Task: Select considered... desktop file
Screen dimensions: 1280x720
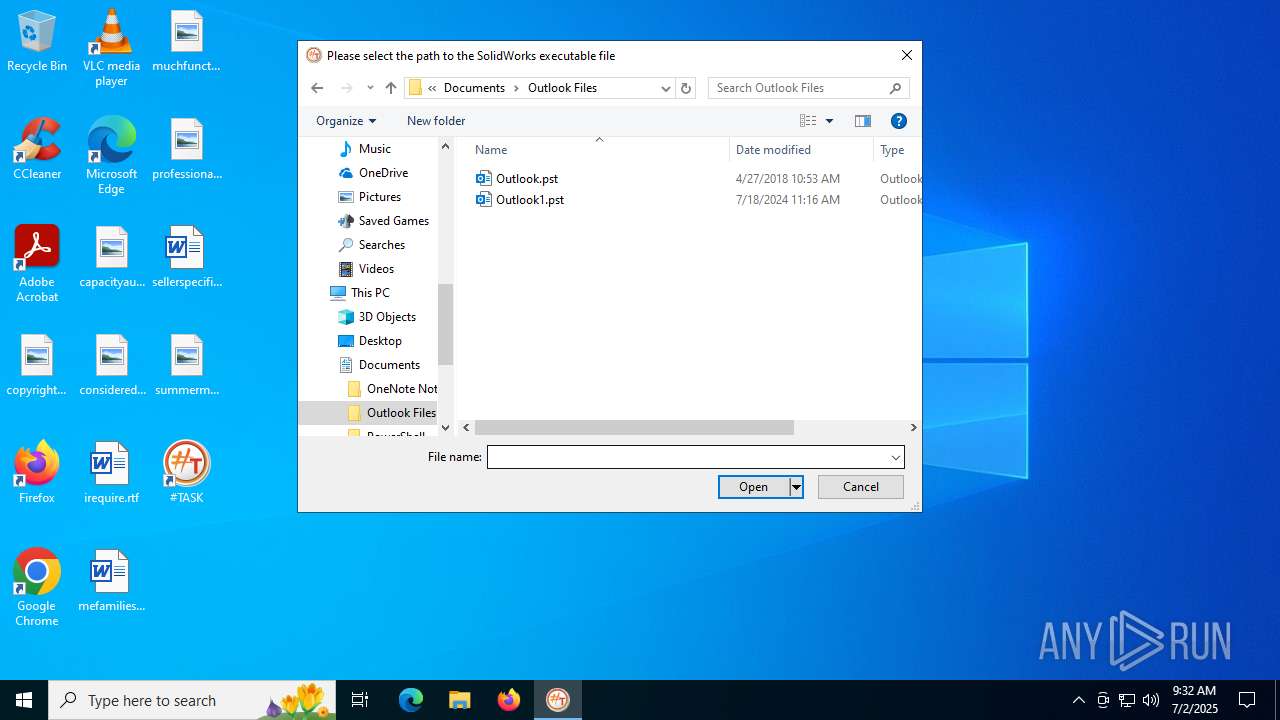Action: [x=111, y=365]
